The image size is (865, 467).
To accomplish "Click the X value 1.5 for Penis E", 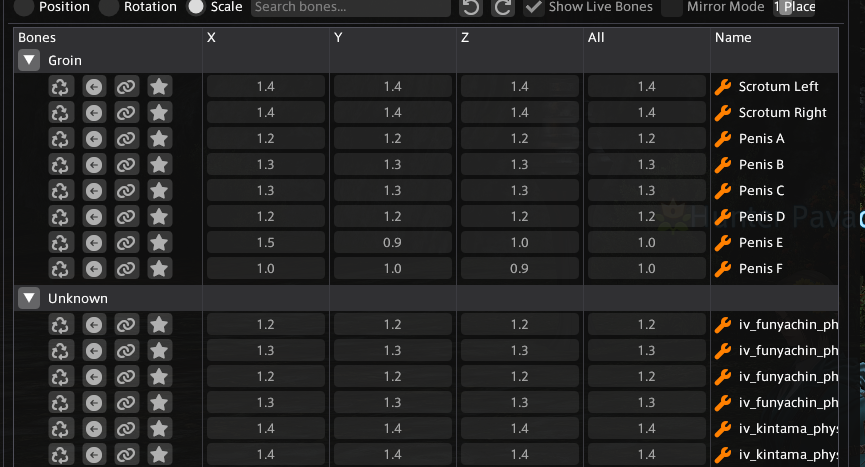I will click(266, 243).
